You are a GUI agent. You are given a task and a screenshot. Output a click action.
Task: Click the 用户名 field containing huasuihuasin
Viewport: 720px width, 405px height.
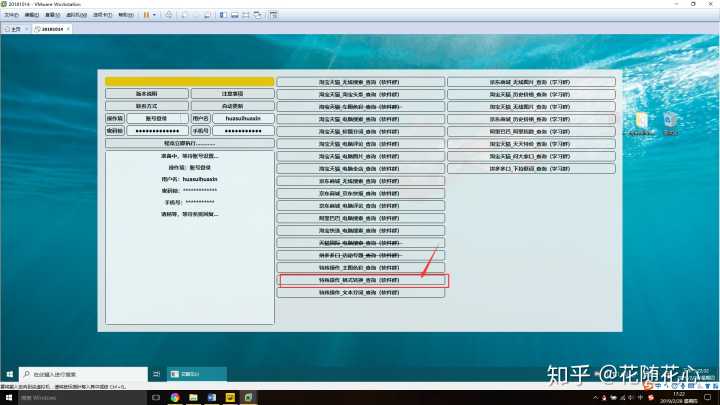point(243,118)
